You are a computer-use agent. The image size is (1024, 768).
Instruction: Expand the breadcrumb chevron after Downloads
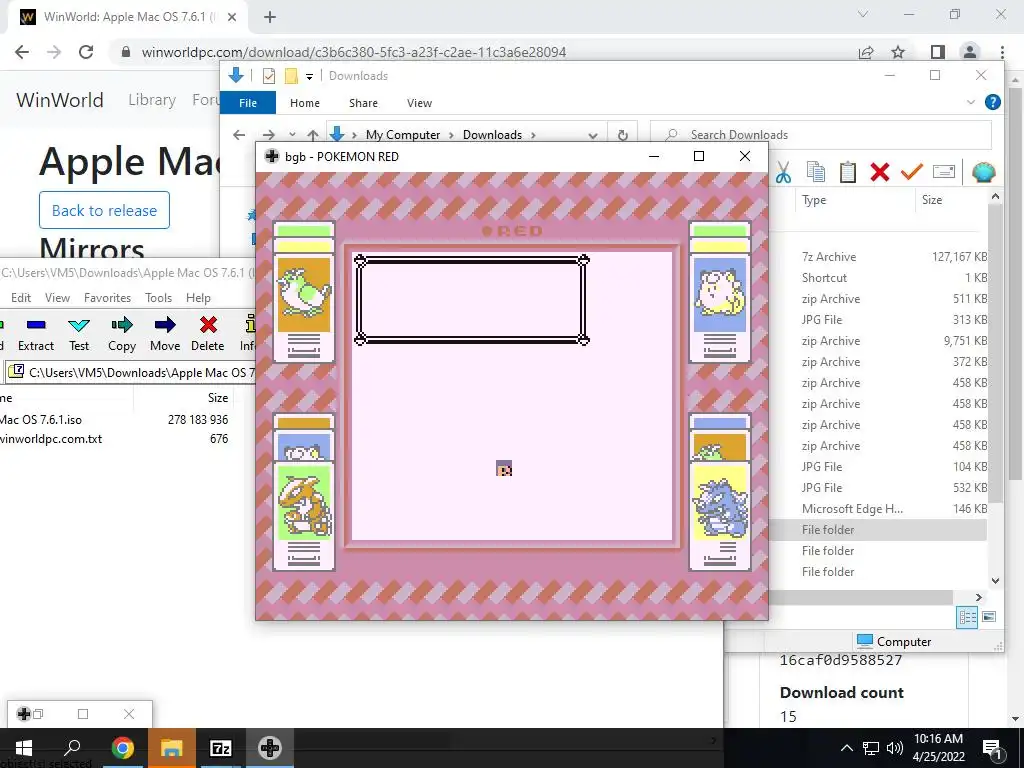[533, 135]
